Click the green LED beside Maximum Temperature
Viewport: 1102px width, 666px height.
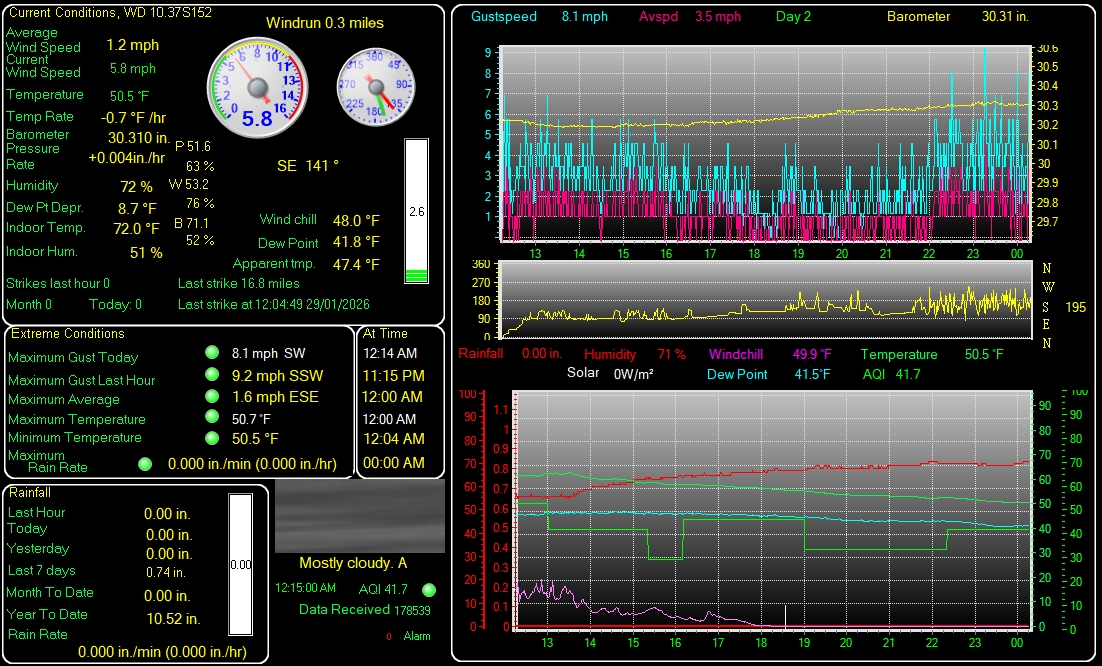pyautogui.click(x=211, y=417)
